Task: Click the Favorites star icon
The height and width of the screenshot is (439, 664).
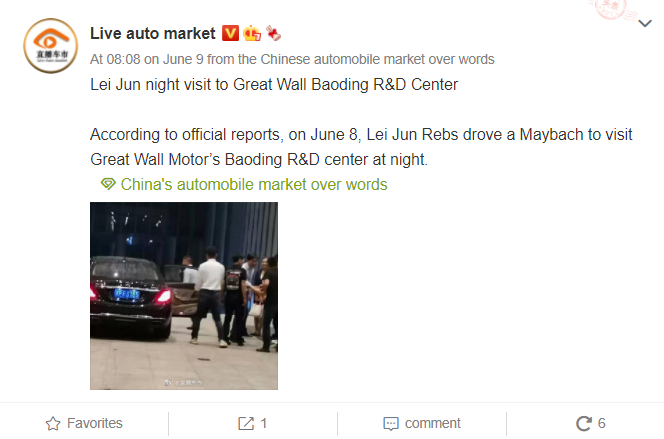Action: [x=53, y=423]
